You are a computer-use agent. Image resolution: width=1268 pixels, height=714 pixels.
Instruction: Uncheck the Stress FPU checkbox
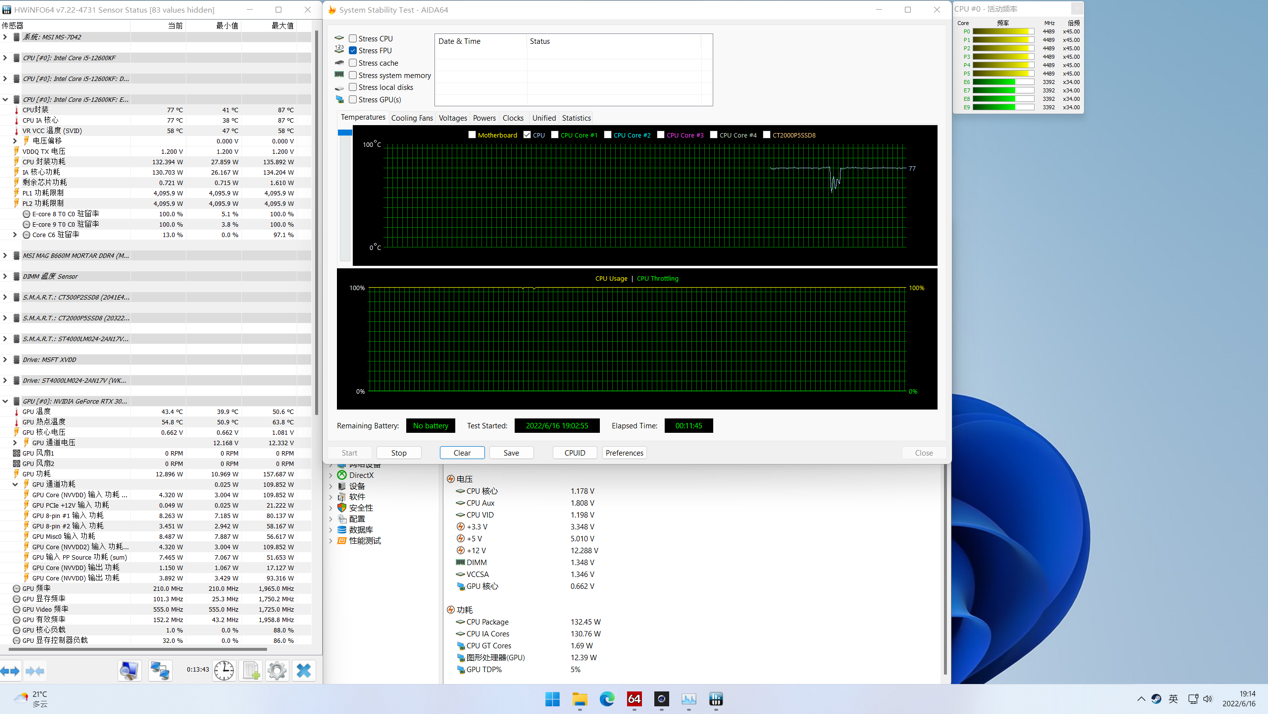[x=353, y=50]
